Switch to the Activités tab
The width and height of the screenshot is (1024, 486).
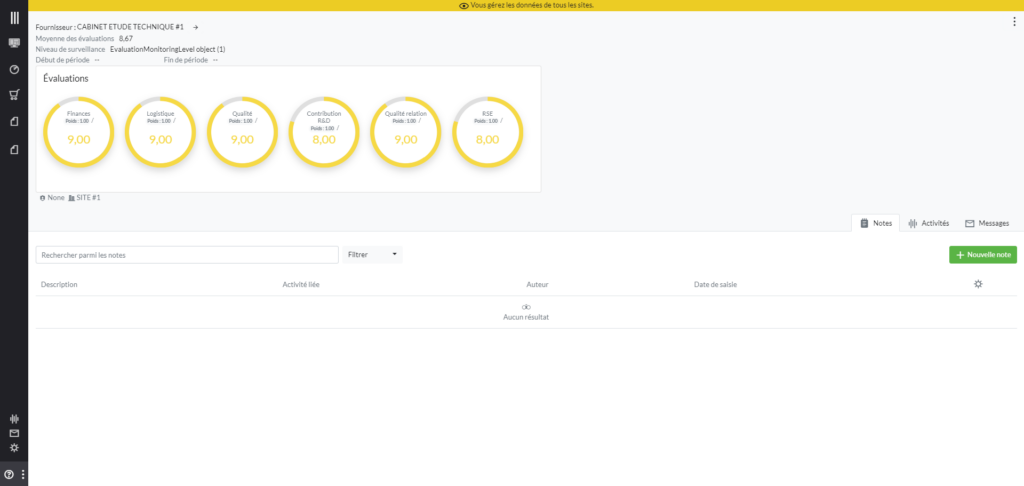tap(928, 223)
